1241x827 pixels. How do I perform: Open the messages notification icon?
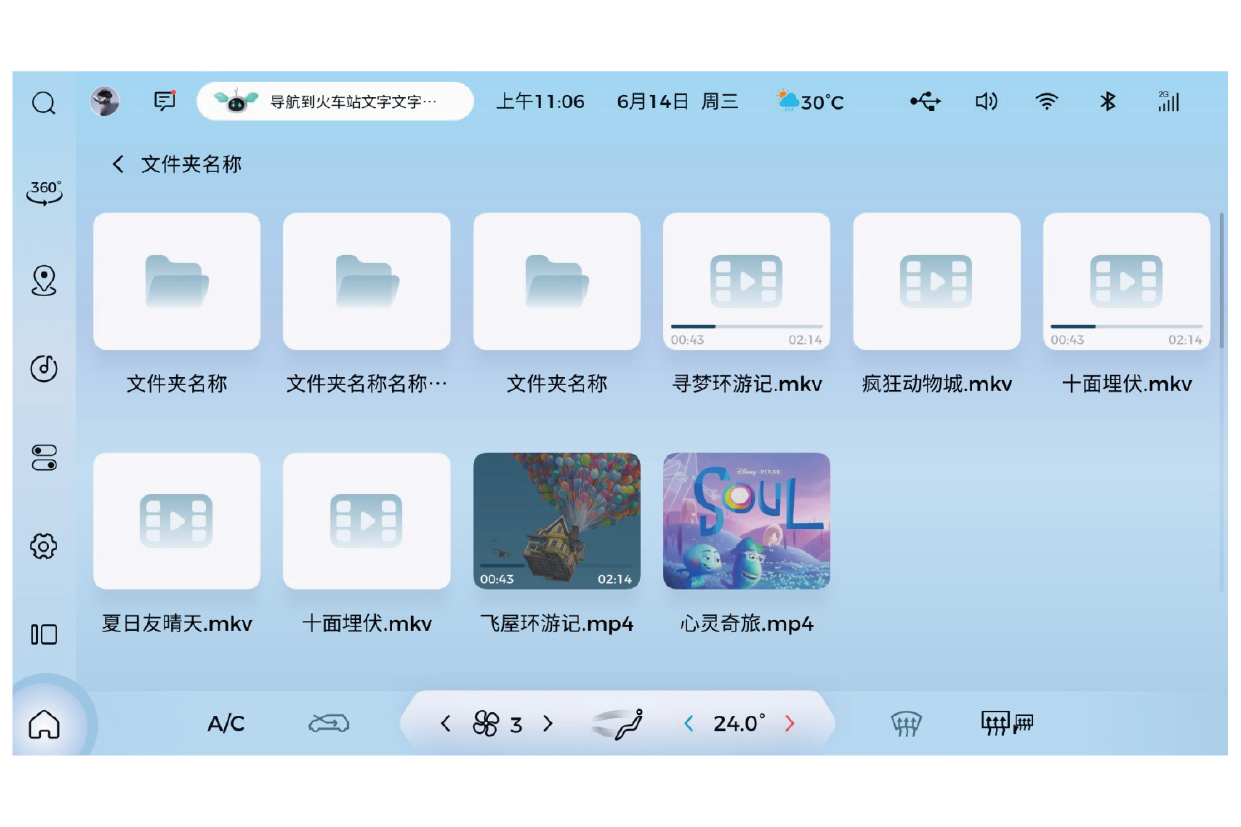tap(165, 101)
